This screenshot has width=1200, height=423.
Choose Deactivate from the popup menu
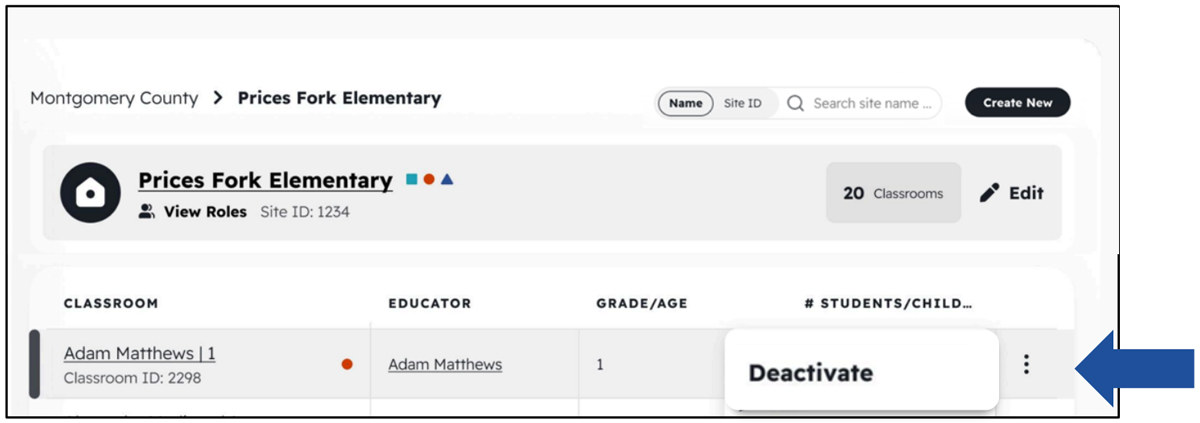coord(811,373)
